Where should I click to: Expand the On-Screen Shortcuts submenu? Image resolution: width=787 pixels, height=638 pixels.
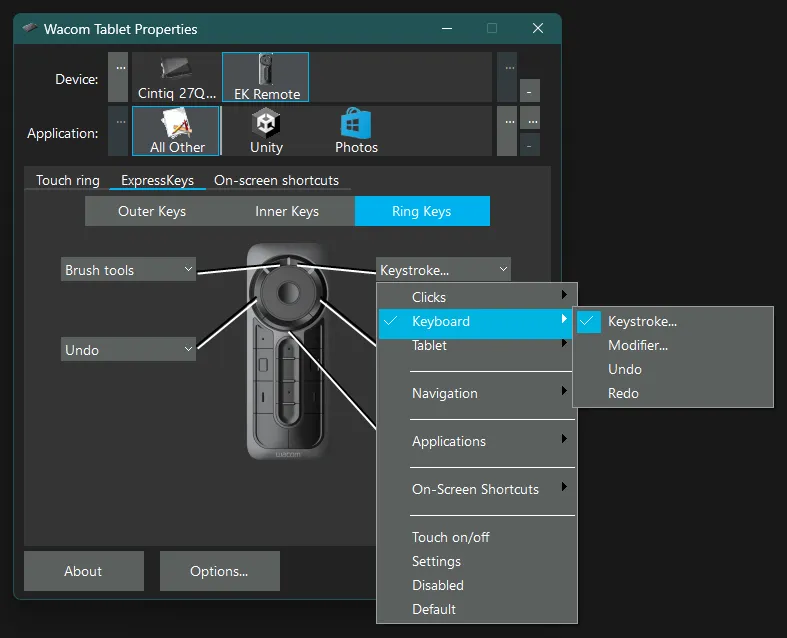click(x=476, y=489)
